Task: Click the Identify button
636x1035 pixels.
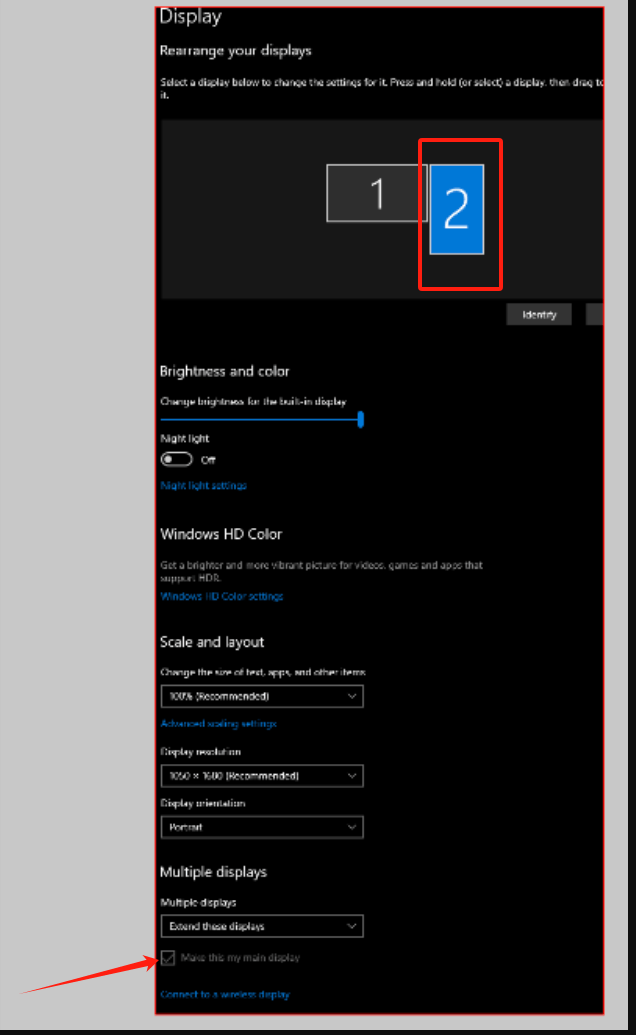Action: coord(539,315)
